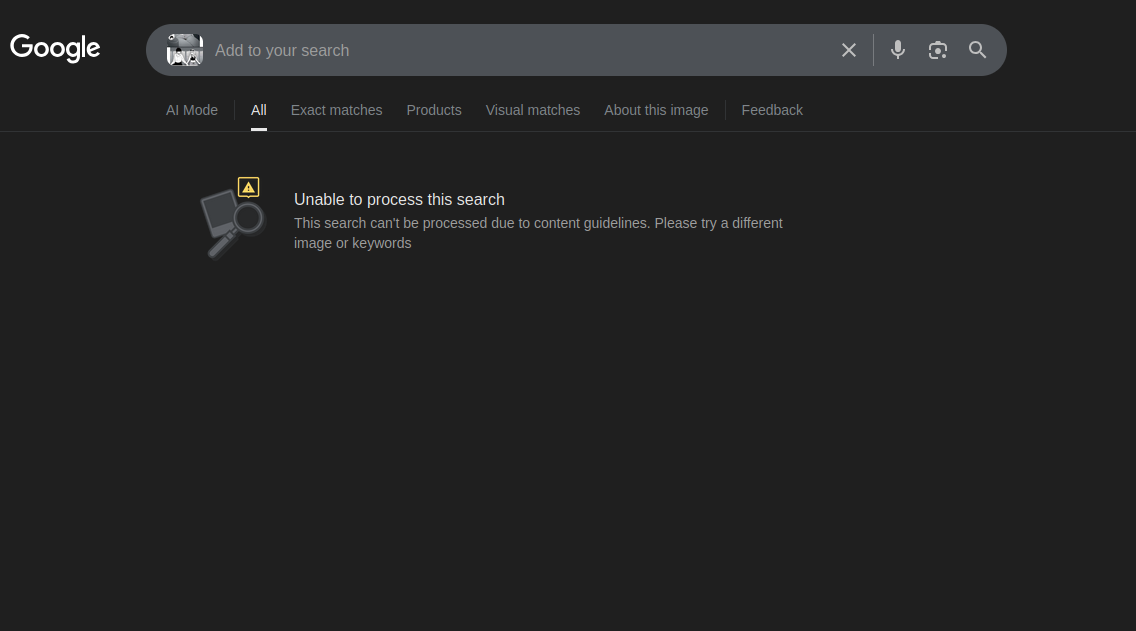Switch to the Products tab

tap(434, 110)
